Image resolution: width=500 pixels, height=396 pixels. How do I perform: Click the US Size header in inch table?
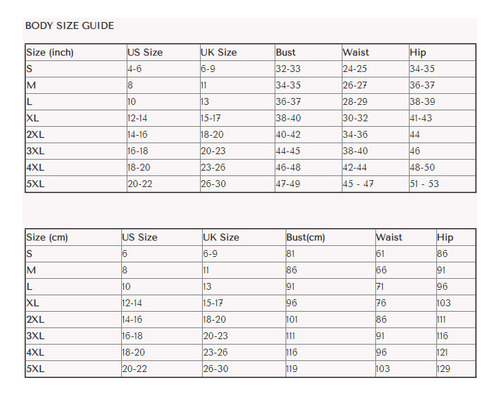(x=145, y=52)
